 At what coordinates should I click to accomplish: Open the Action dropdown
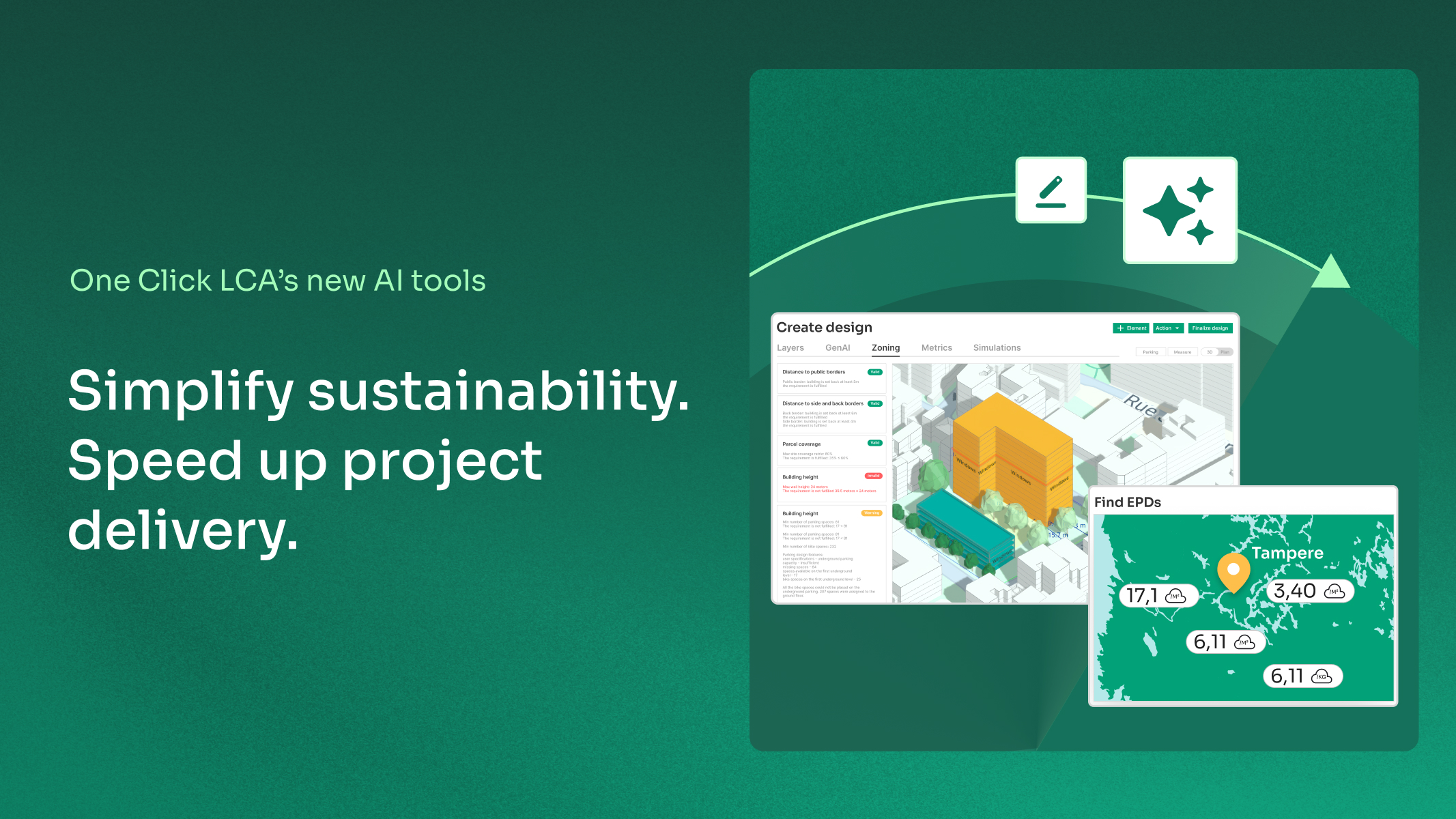1168,328
